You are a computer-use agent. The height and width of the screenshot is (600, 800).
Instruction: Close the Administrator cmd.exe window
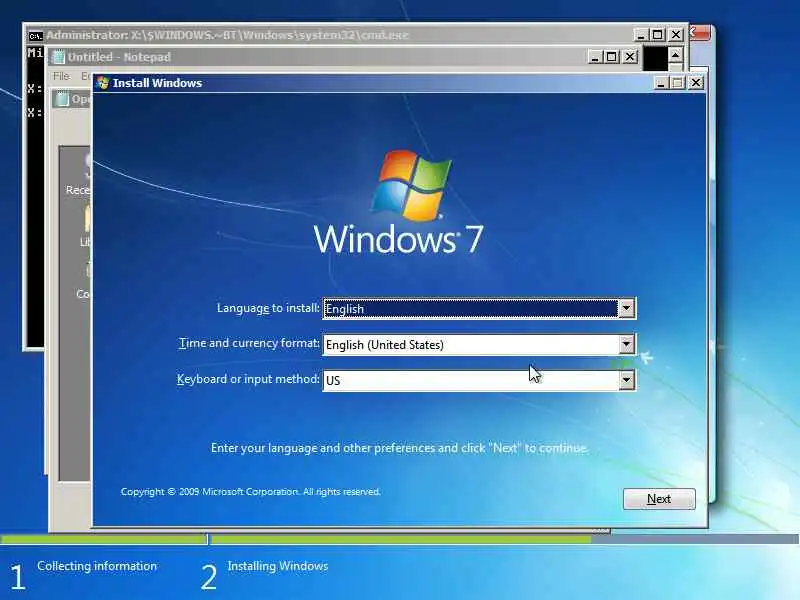[676, 35]
